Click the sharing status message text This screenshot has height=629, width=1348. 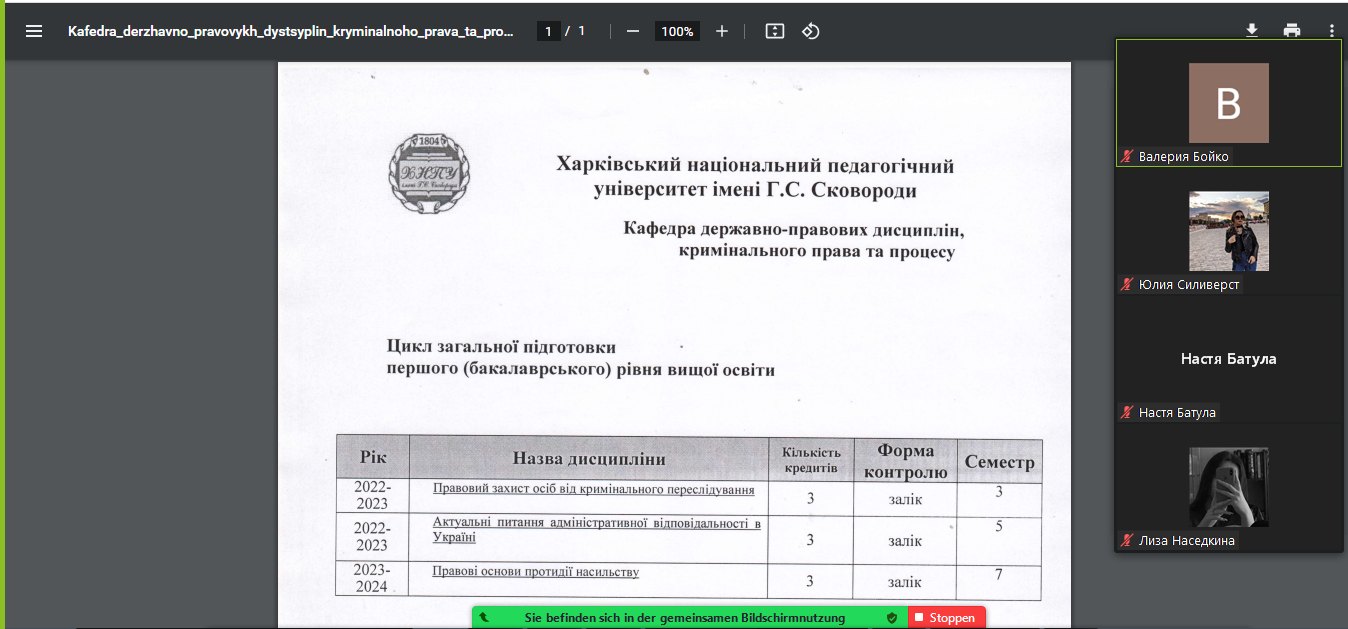684,618
